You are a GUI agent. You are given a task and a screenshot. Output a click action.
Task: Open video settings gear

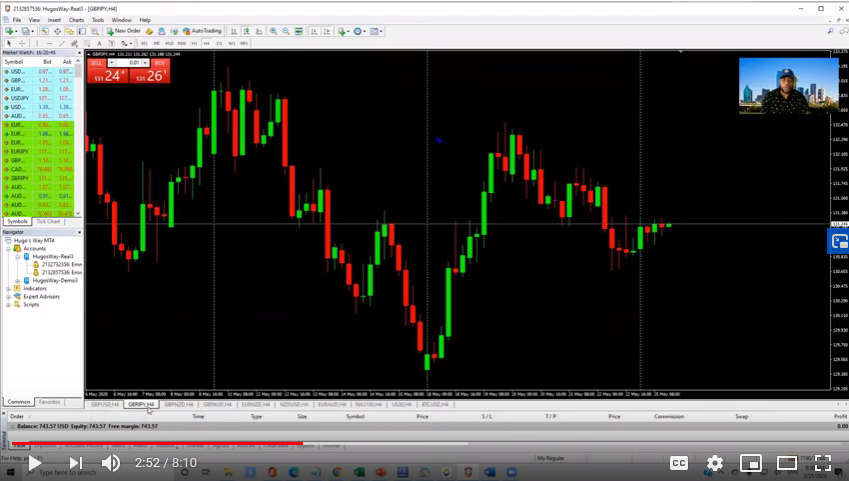(x=715, y=463)
